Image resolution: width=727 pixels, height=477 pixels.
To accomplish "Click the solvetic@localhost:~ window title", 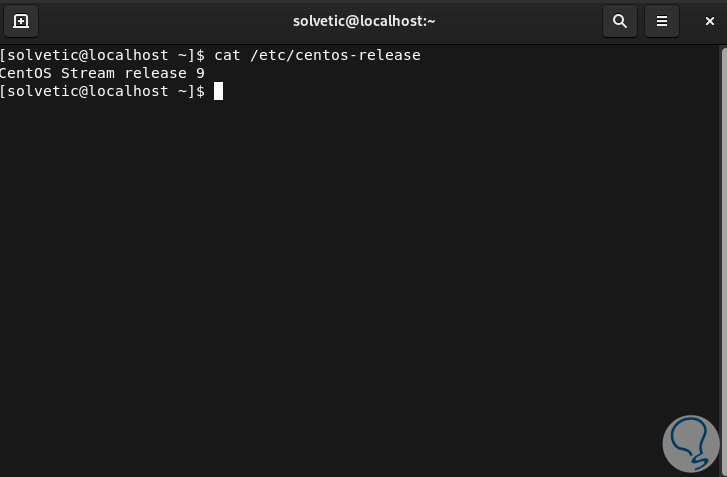I will (364, 20).
